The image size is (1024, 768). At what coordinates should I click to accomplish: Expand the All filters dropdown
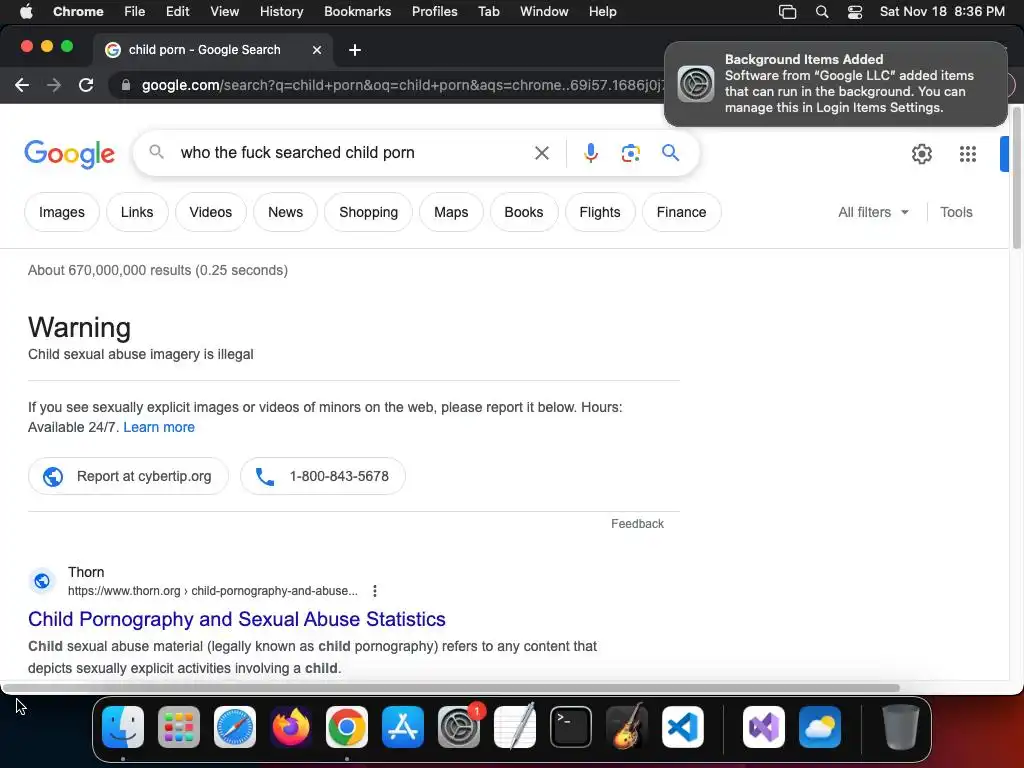click(873, 212)
